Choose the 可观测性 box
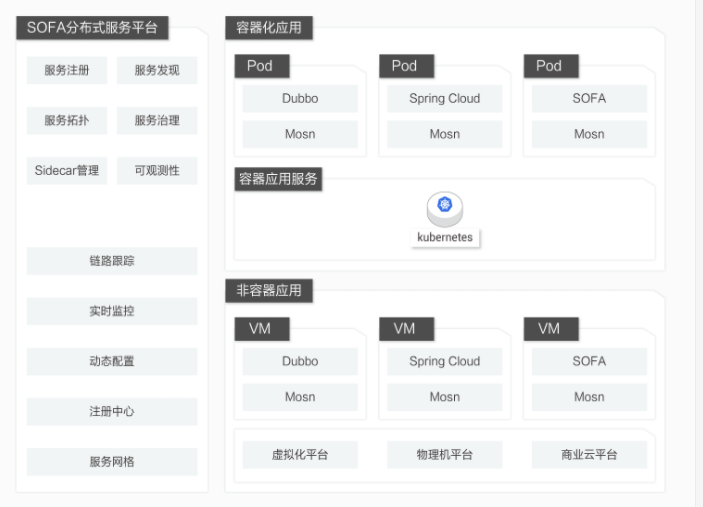 click(x=157, y=170)
